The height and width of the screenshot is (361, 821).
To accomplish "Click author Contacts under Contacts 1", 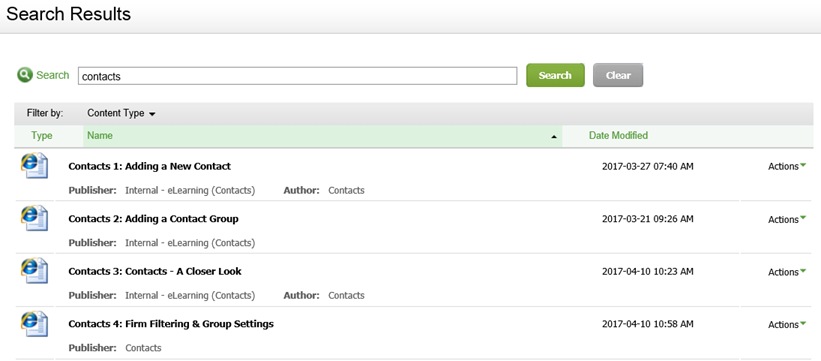I will (346, 191).
